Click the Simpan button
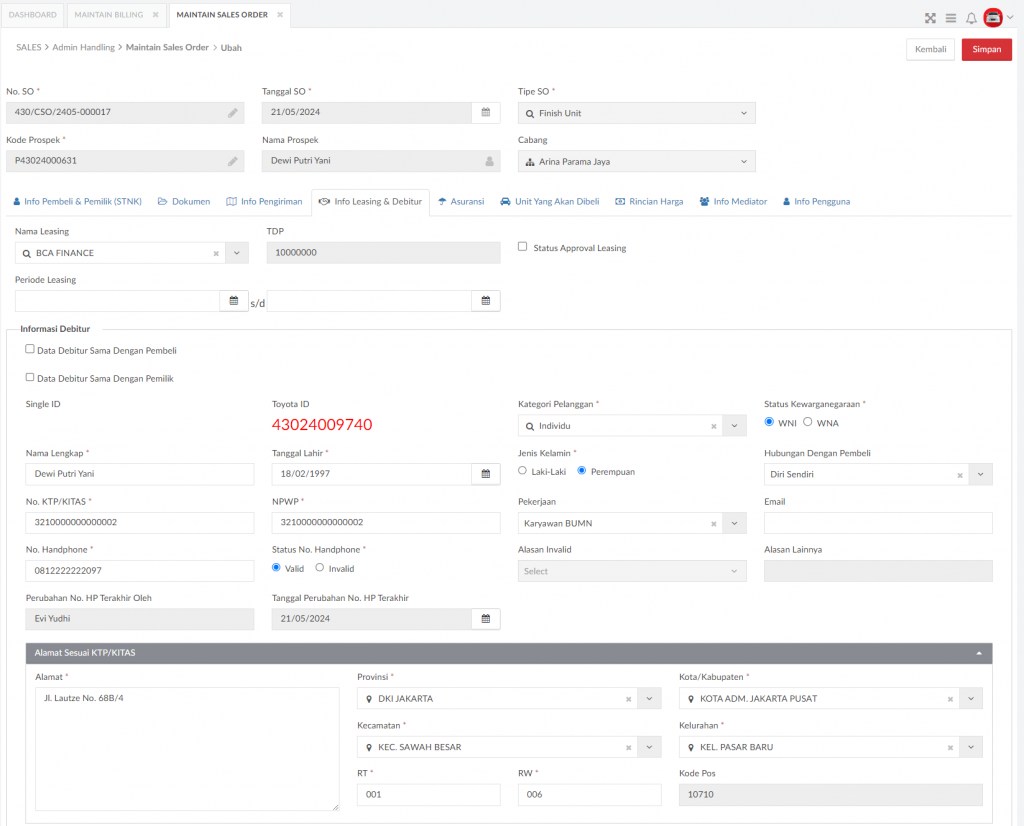 coord(986,50)
